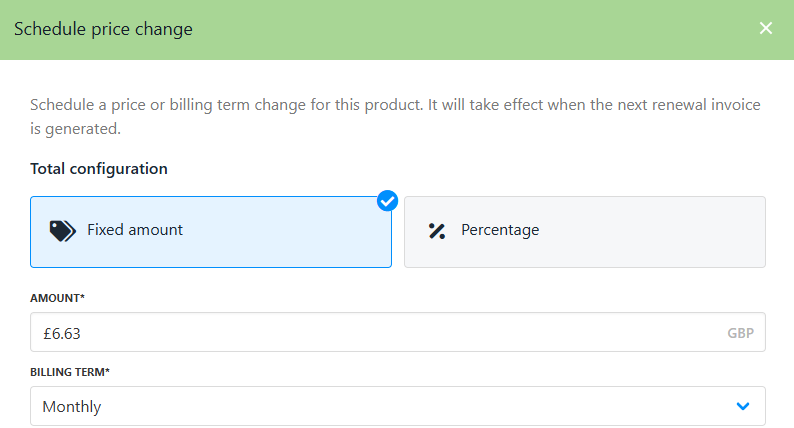Click the GBP currency suffix
The height and width of the screenshot is (428, 794).
coord(740,333)
